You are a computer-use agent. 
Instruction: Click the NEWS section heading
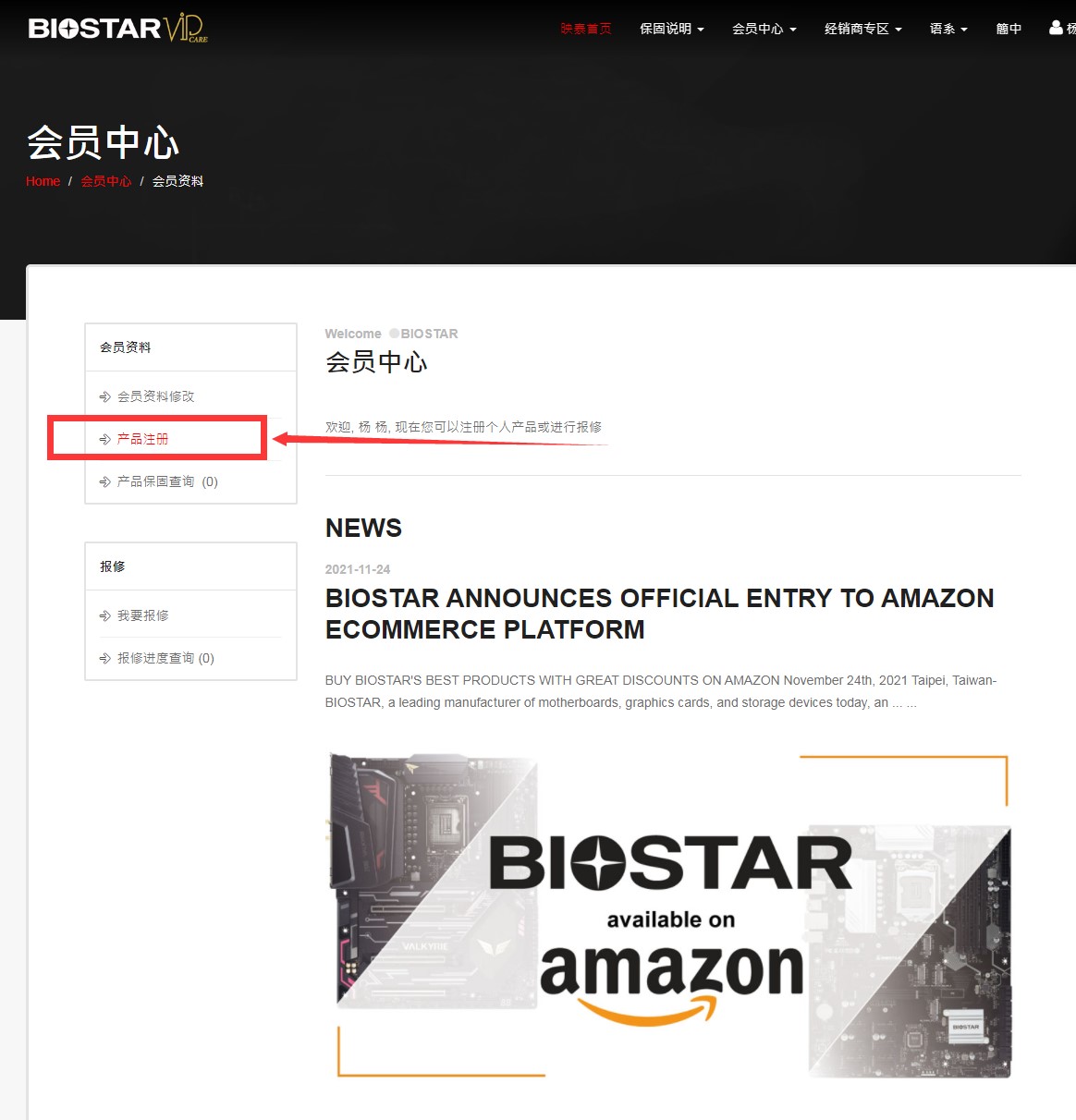pyautogui.click(x=363, y=528)
